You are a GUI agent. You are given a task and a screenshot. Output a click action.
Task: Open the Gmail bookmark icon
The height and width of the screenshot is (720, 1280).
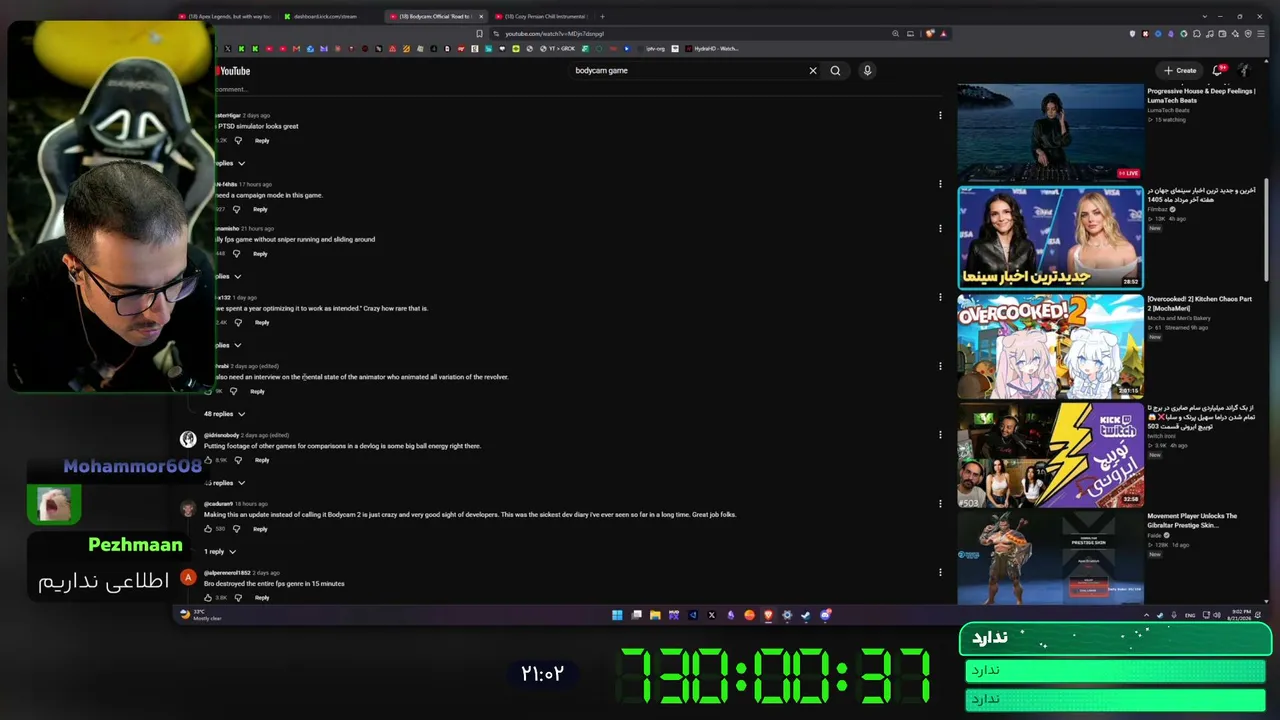click(x=296, y=48)
